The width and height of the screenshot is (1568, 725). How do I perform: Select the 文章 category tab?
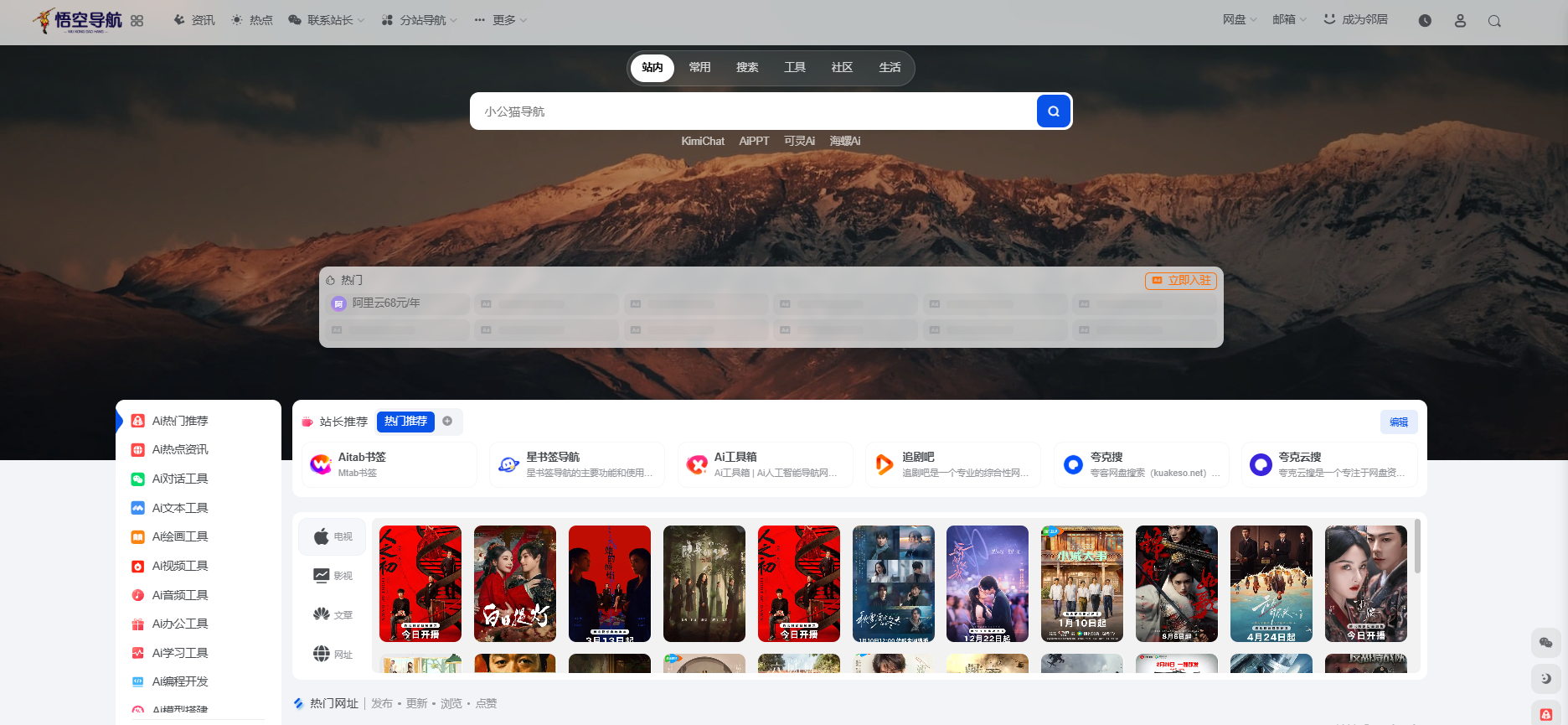pyautogui.click(x=333, y=615)
